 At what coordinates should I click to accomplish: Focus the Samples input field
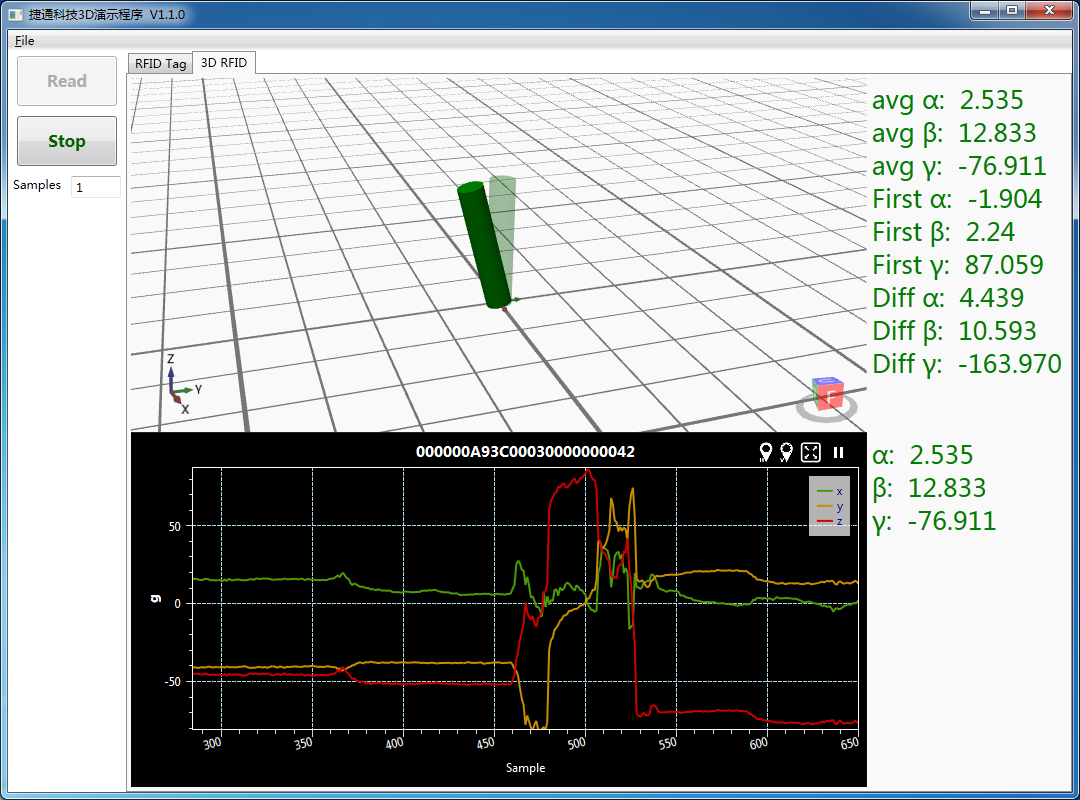95,187
